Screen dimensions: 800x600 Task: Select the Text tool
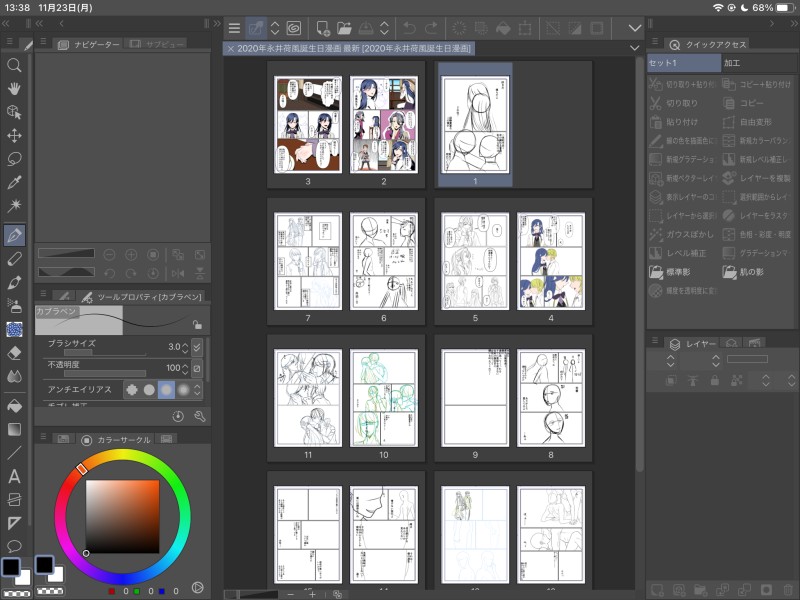pos(14,476)
